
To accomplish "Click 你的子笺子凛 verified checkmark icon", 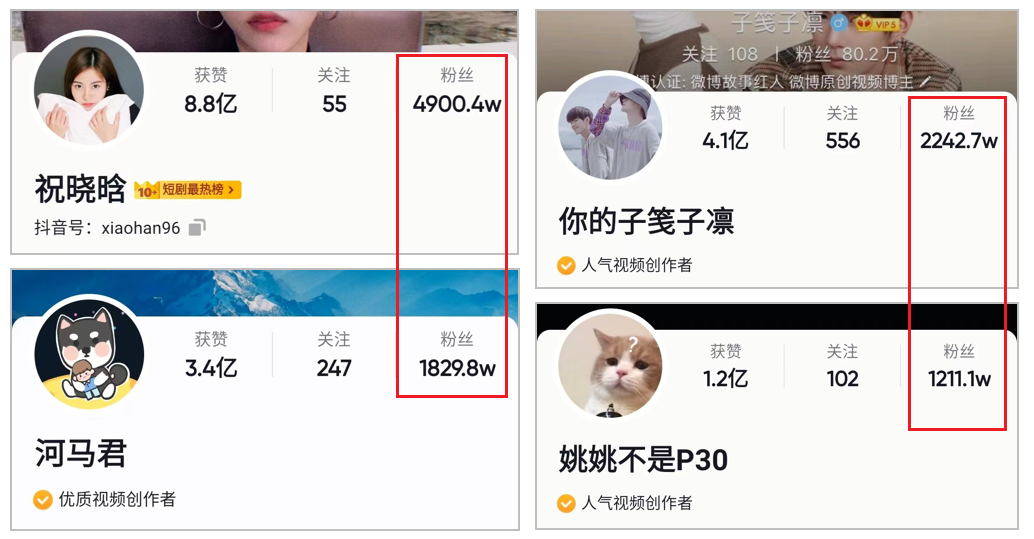I will point(566,265).
